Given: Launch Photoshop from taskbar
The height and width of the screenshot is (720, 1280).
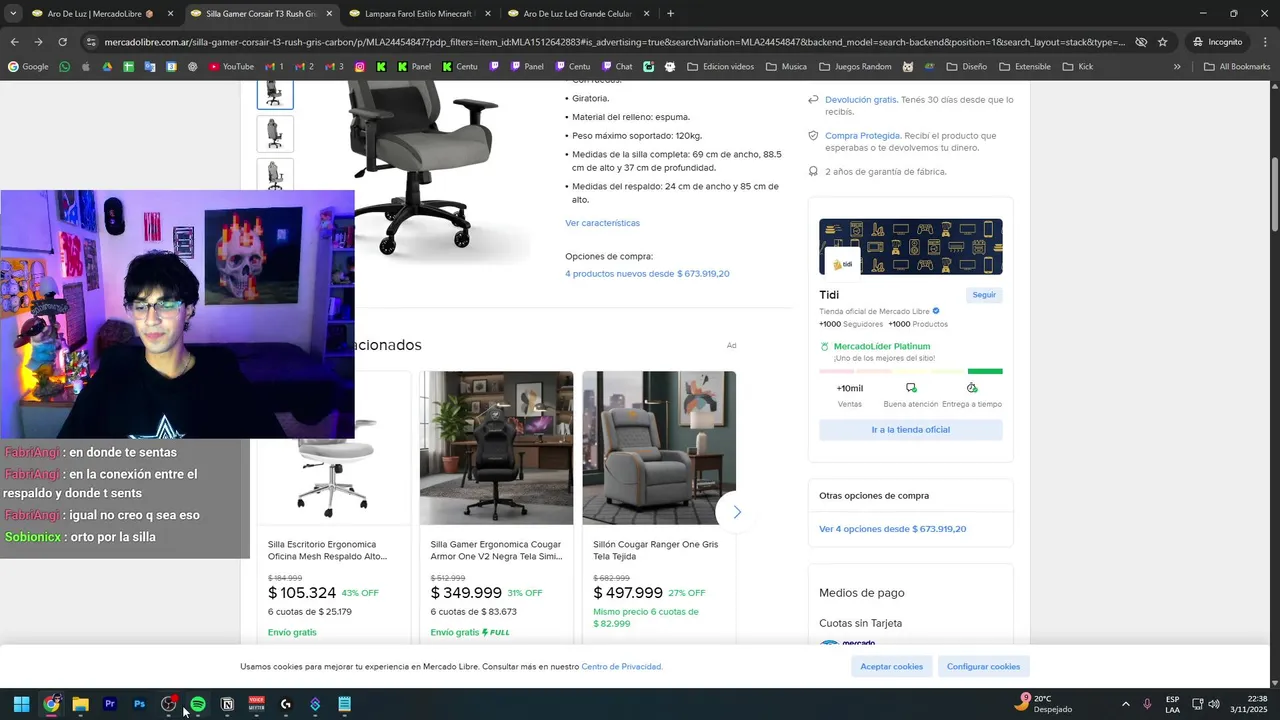Looking at the screenshot, I should (x=139, y=704).
